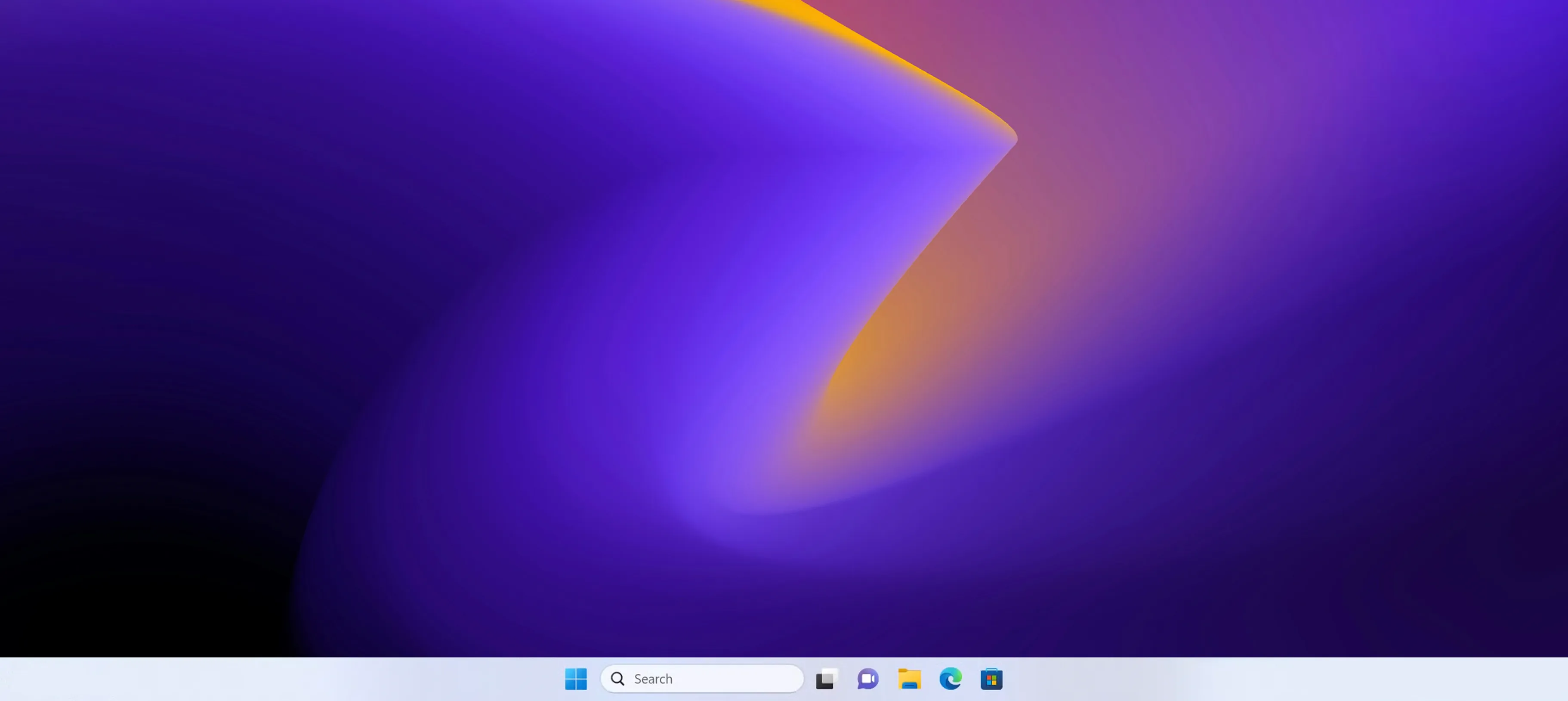
Task: Select the overlapping squares virtual desktops icon
Action: click(x=826, y=679)
